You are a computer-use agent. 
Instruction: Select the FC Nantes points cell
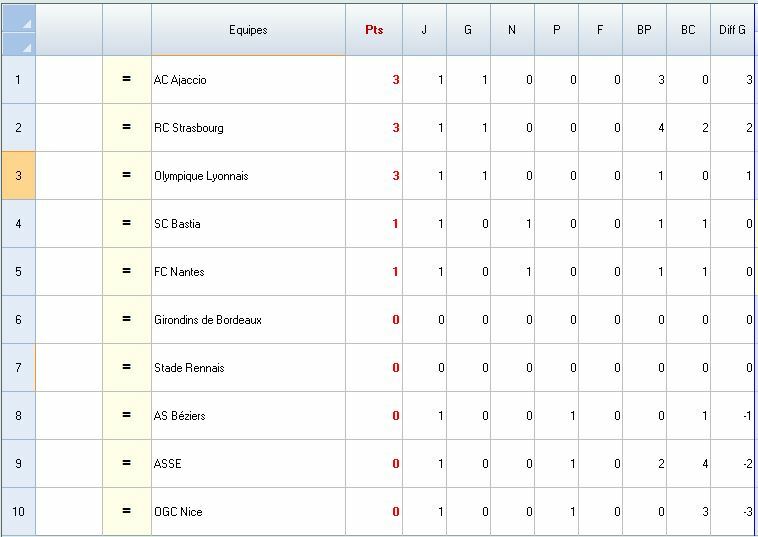click(x=374, y=272)
